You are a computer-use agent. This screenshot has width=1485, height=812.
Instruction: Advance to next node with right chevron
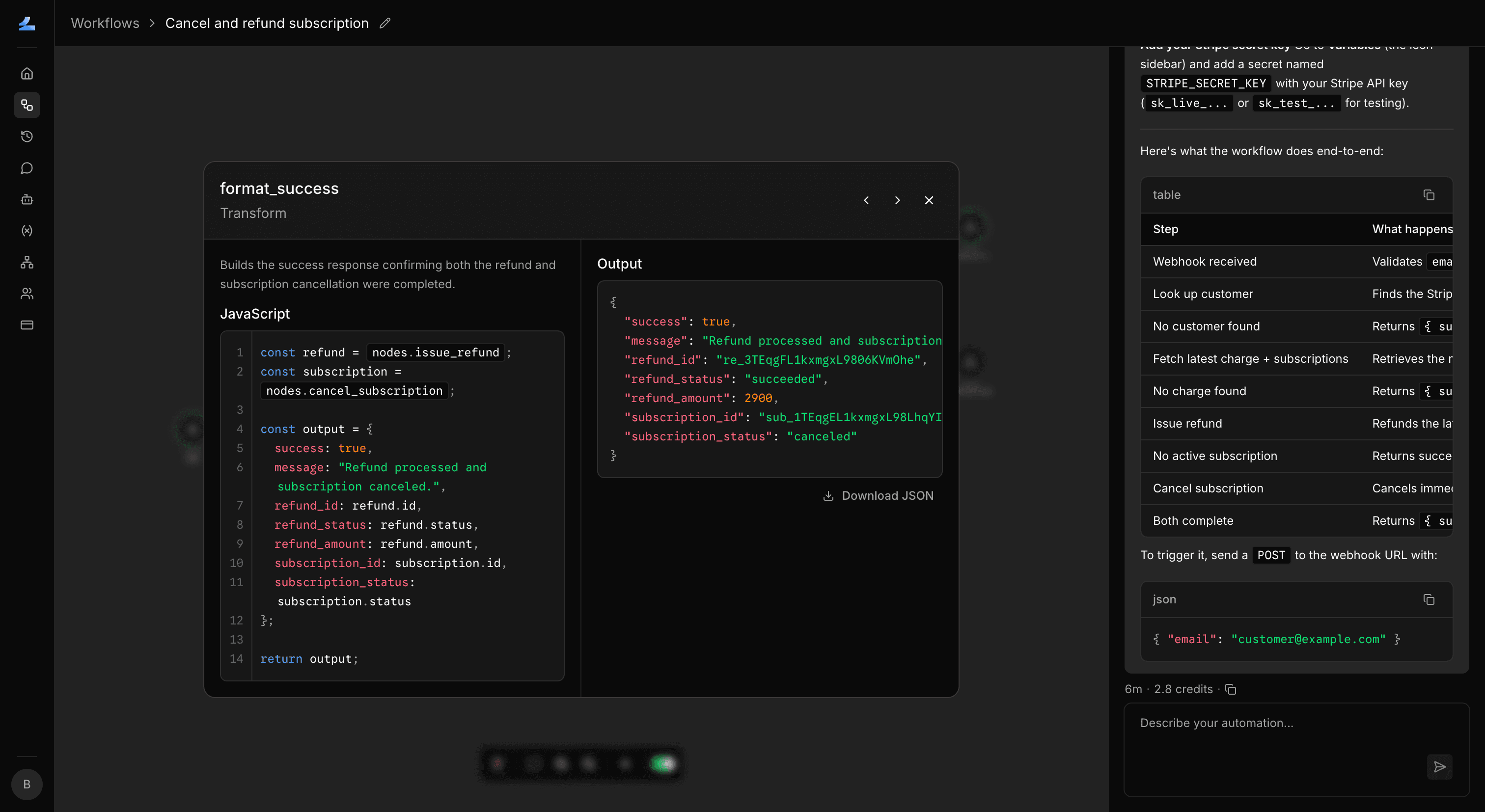898,200
